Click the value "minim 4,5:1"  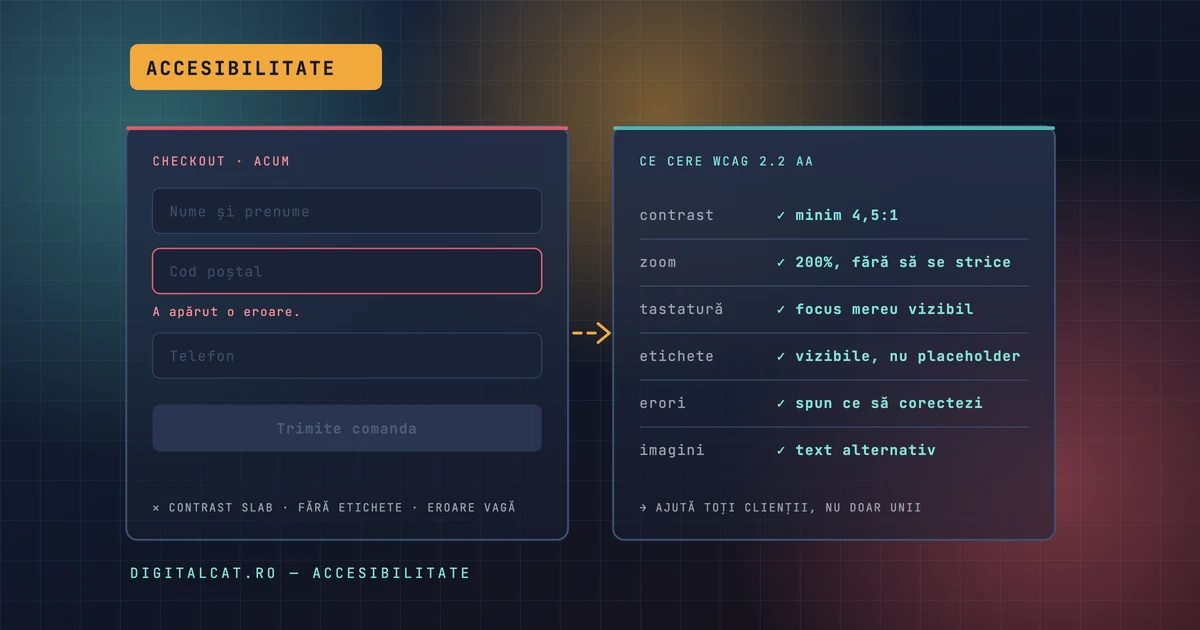tap(847, 215)
